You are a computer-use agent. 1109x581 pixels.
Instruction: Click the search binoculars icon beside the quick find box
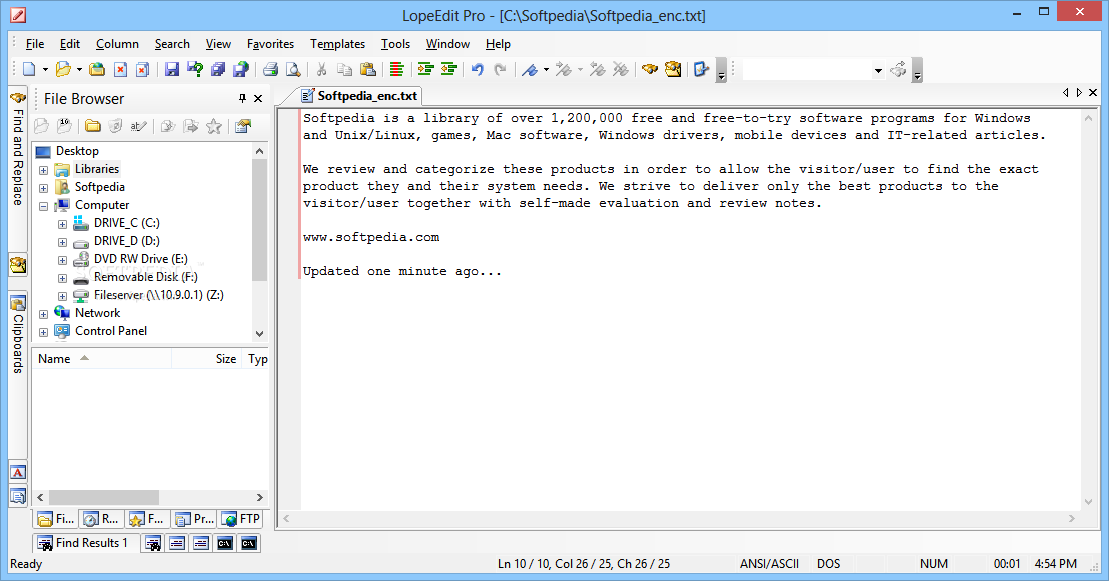(x=898, y=69)
